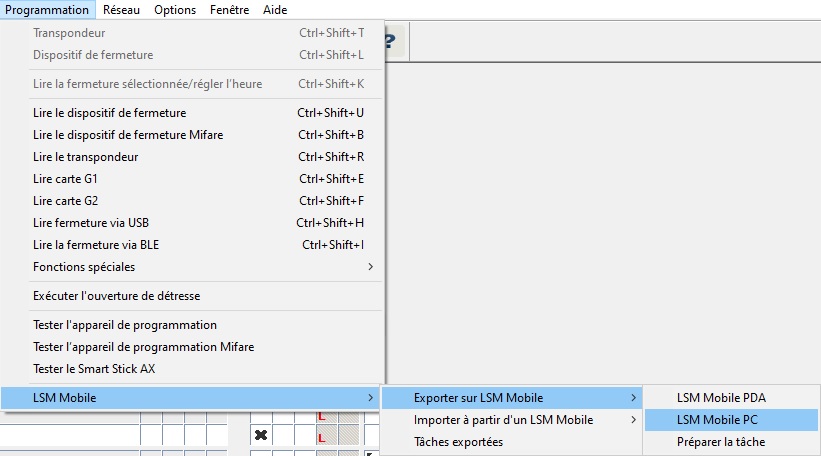Viewport: 821px width, 456px height.
Task: Open the Réseau menu
Action: pos(121,9)
